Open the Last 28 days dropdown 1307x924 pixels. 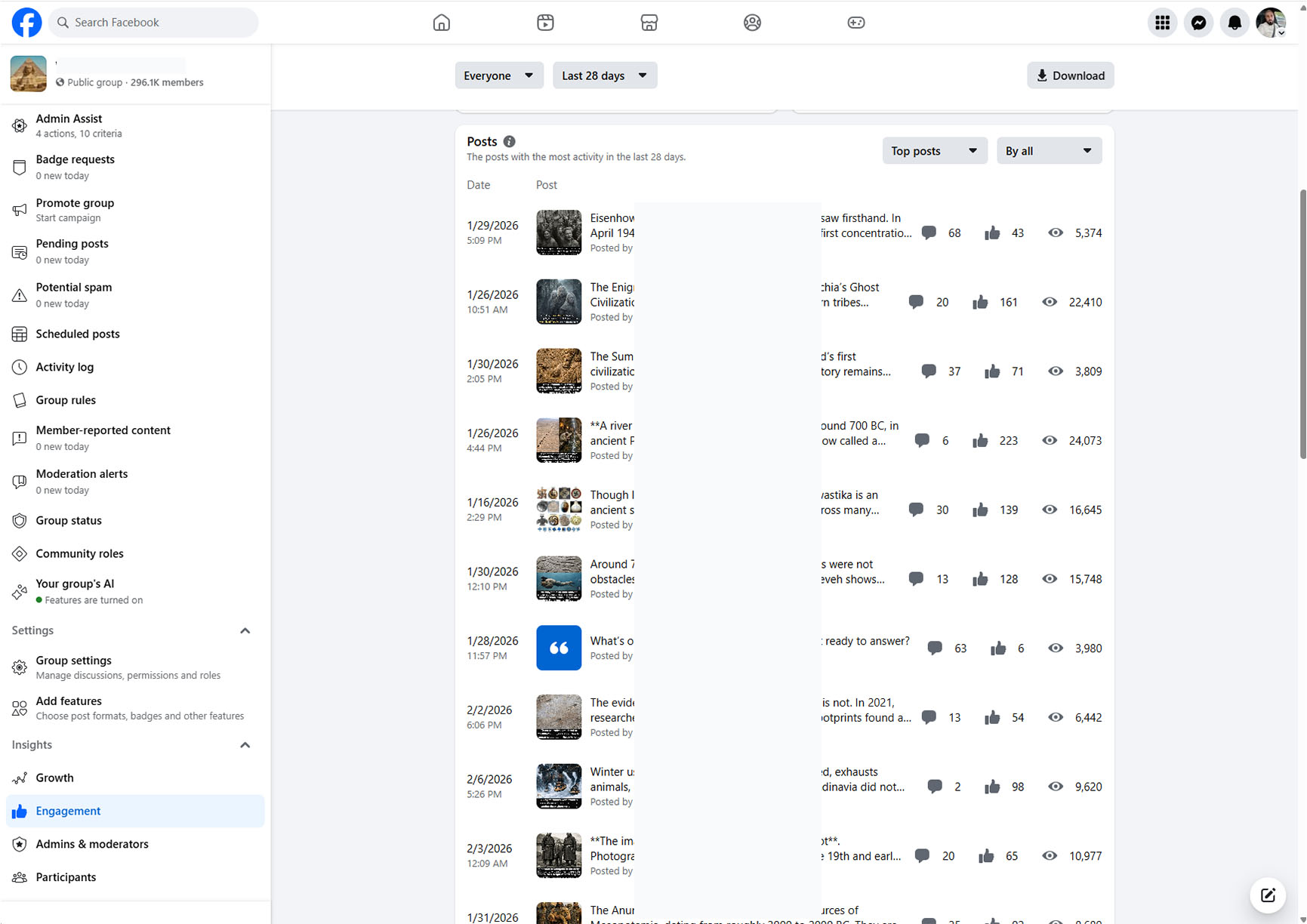(x=604, y=75)
